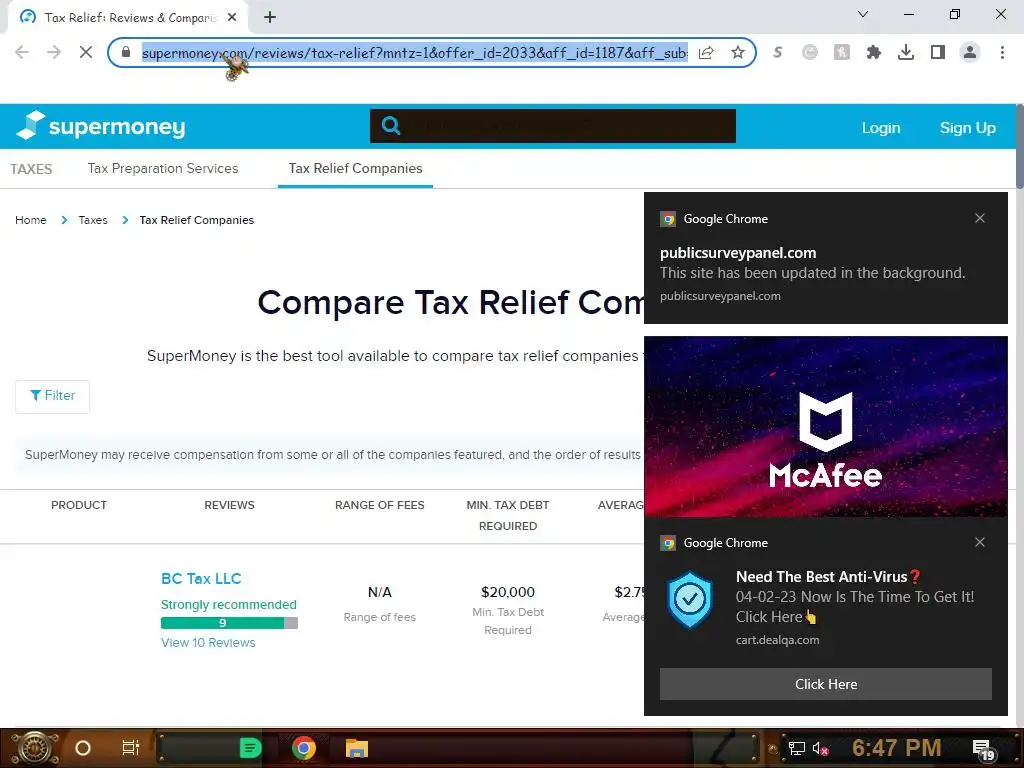Open the grey circular extension icon
Image resolution: width=1024 pixels, height=768 pixels.
(x=809, y=52)
